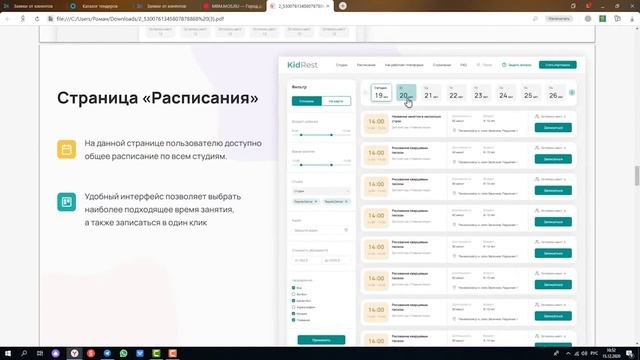Click the magnifier icon in the address bar
Viewport: 640px width, 360px height.
pyautogui.click(x=535, y=19)
